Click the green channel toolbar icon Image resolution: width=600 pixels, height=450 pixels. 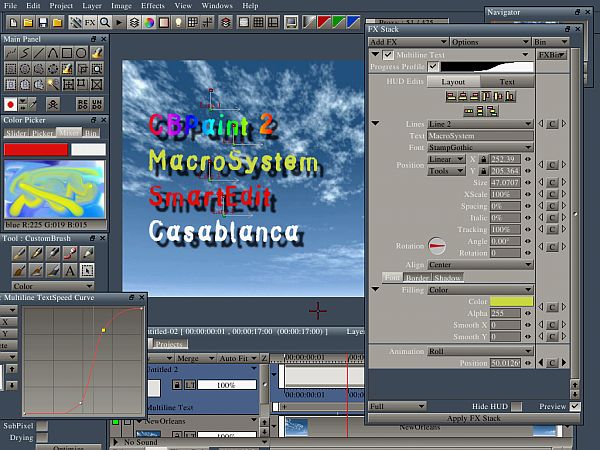point(339,23)
